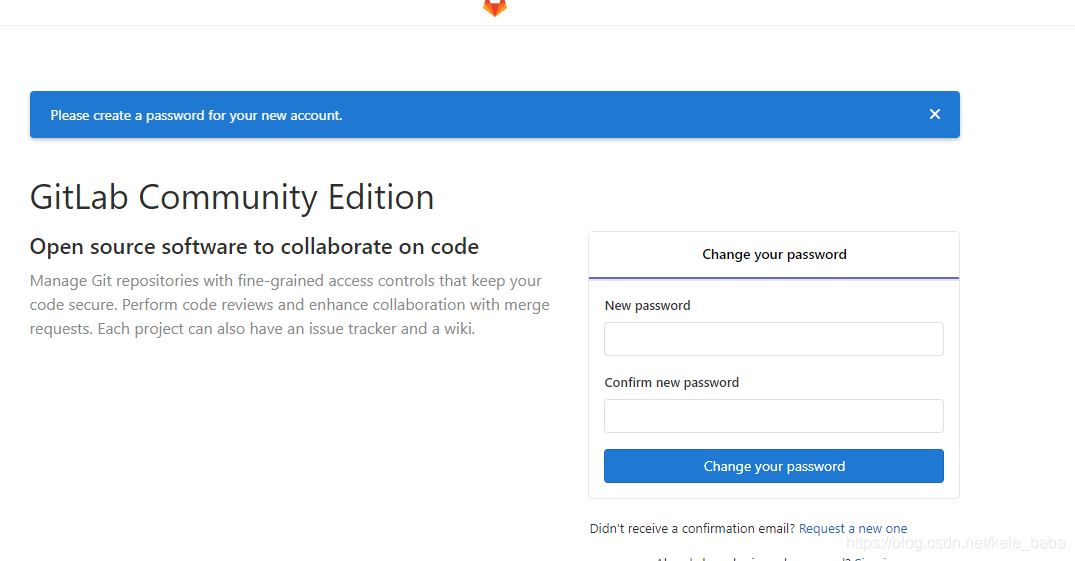Click the 'Open source software to collaborate' heading
1075x561 pixels.
click(254, 247)
